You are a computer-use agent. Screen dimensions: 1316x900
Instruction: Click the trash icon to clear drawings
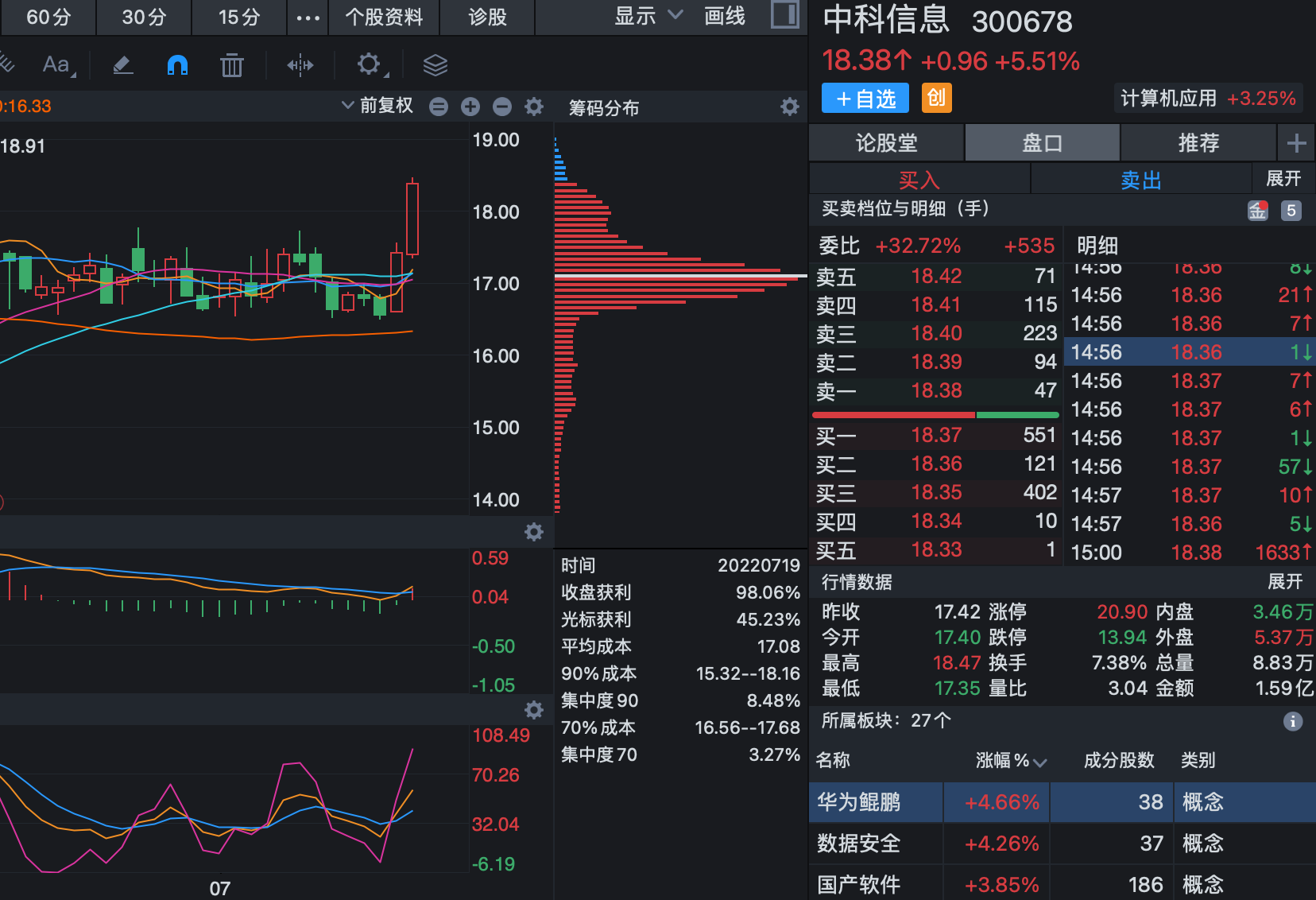click(231, 65)
